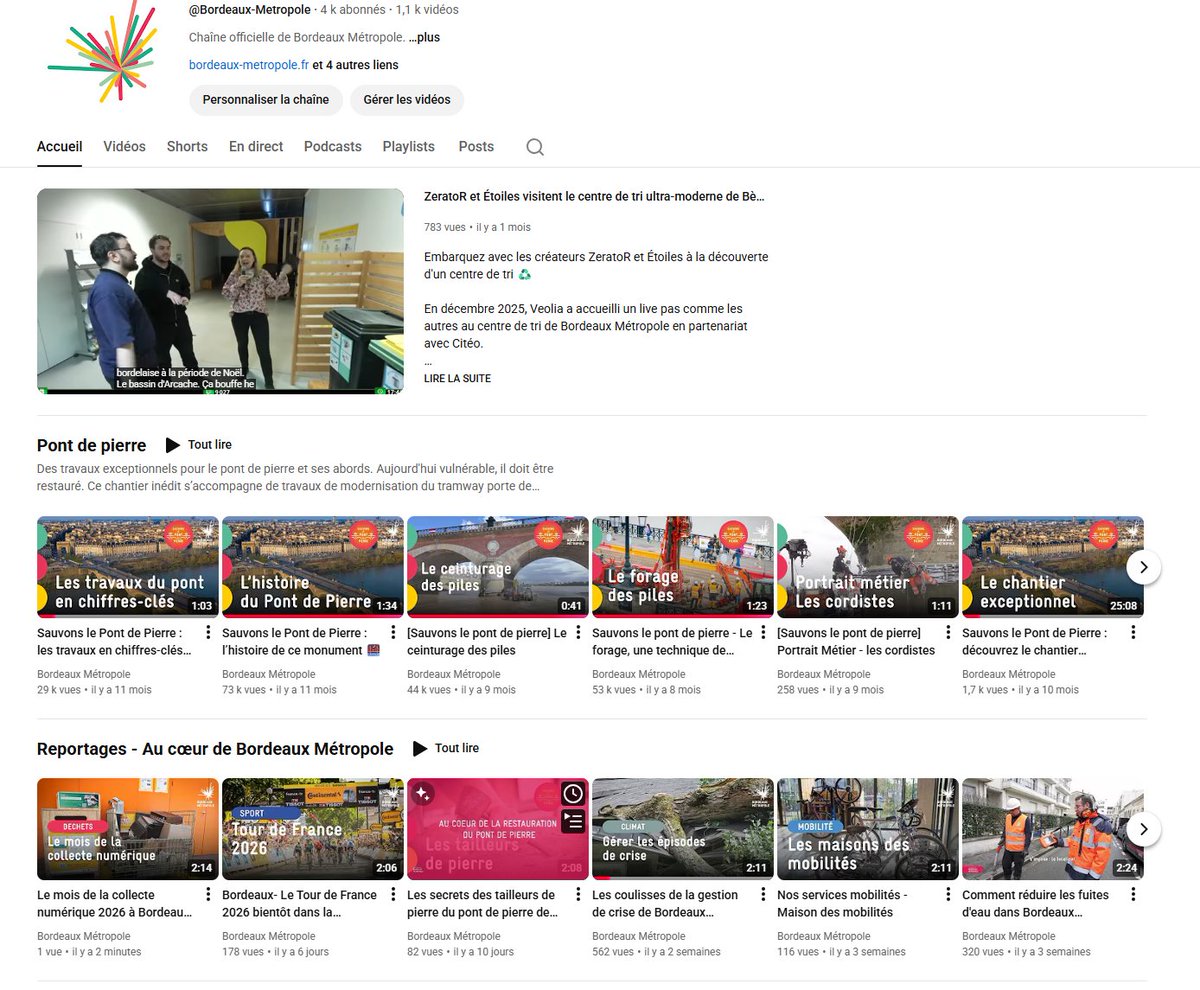Screen dimensions: 1200x990
Task: Open 'Portrait métier Les cordistes' thumbnail
Action: [x=868, y=567]
